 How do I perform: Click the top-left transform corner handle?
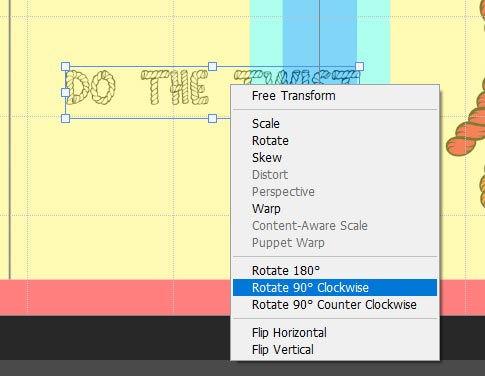[x=66, y=66]
